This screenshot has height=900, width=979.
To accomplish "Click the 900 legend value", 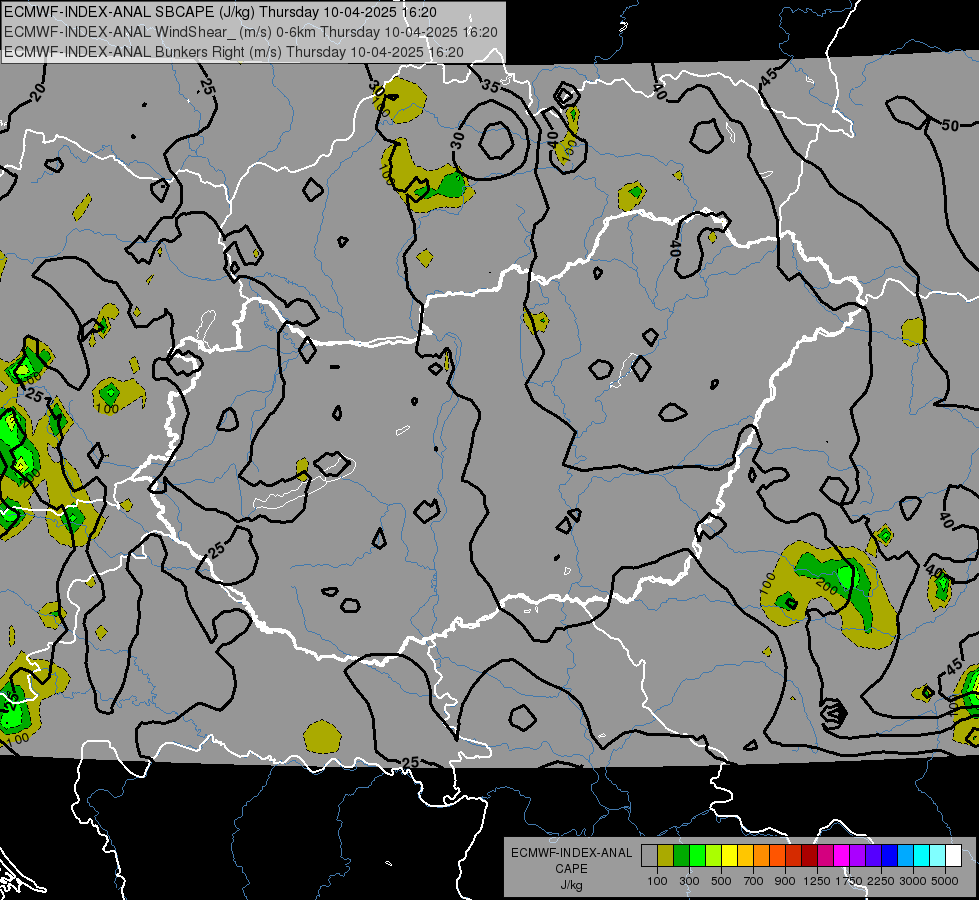I will [785, 881].
